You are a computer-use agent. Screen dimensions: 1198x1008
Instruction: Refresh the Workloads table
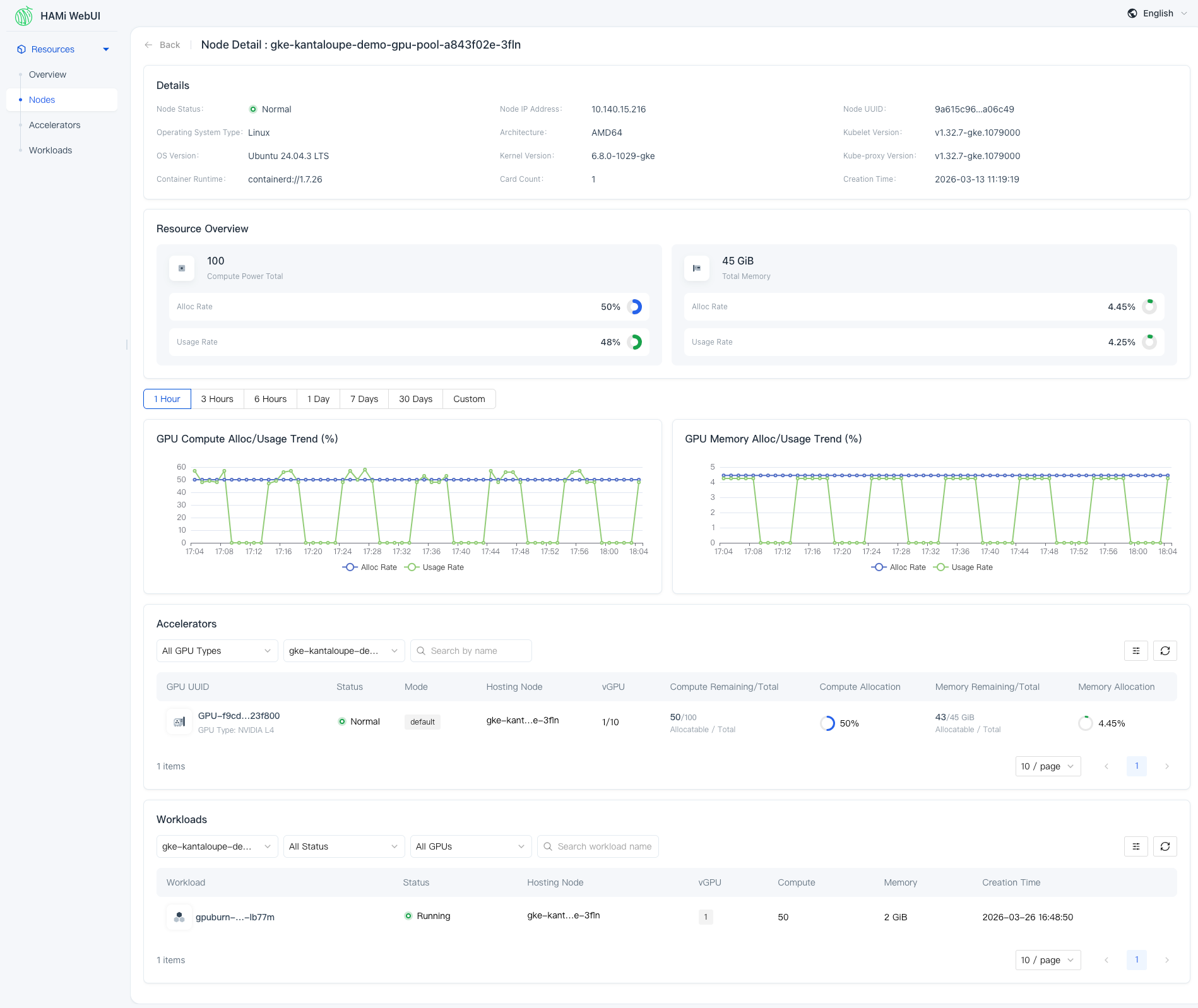(x=1165, y=846)
